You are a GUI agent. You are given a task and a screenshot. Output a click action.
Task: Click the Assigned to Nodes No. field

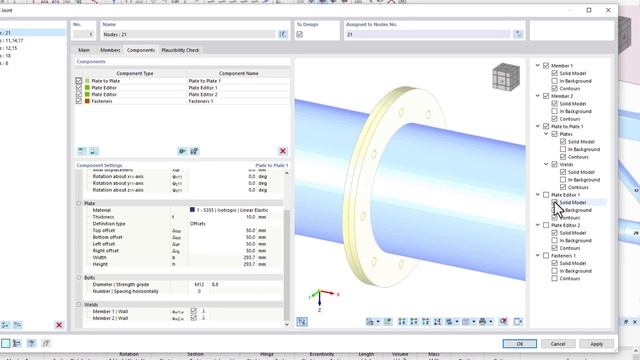(428, 35)
